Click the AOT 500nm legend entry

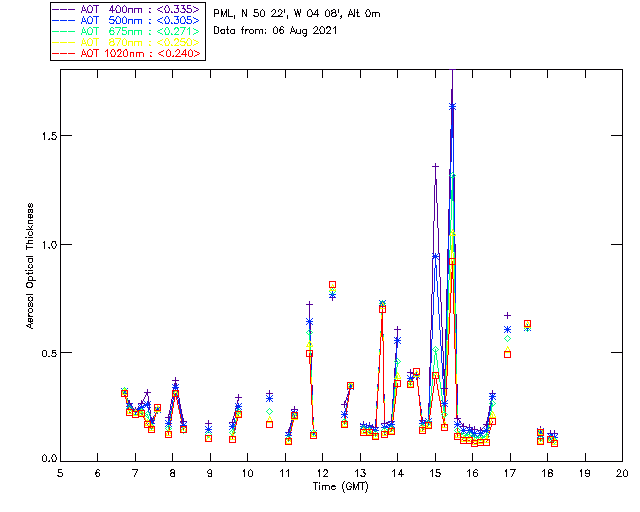pos(127,20)
